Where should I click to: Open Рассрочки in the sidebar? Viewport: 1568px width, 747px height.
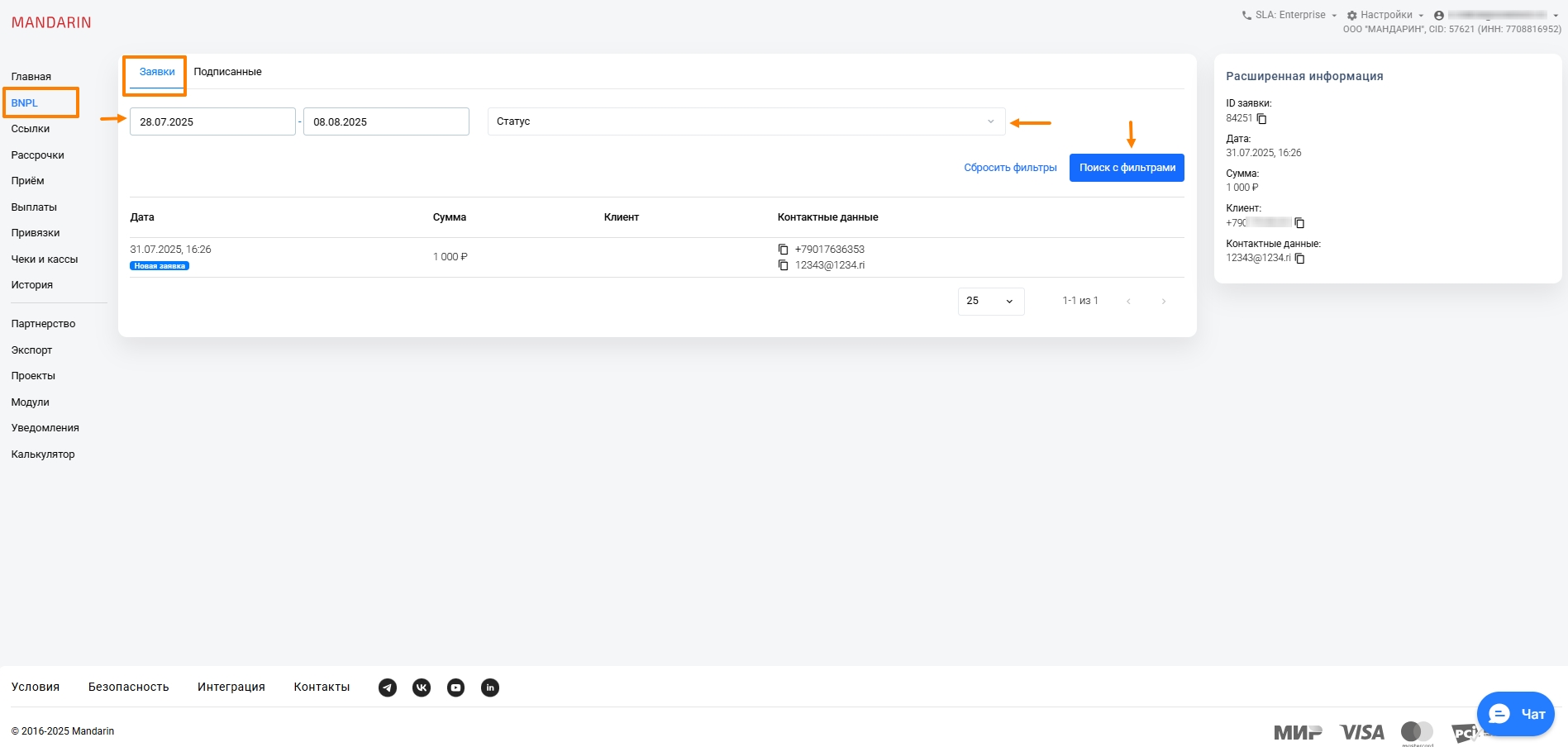[x=37, y=155]
